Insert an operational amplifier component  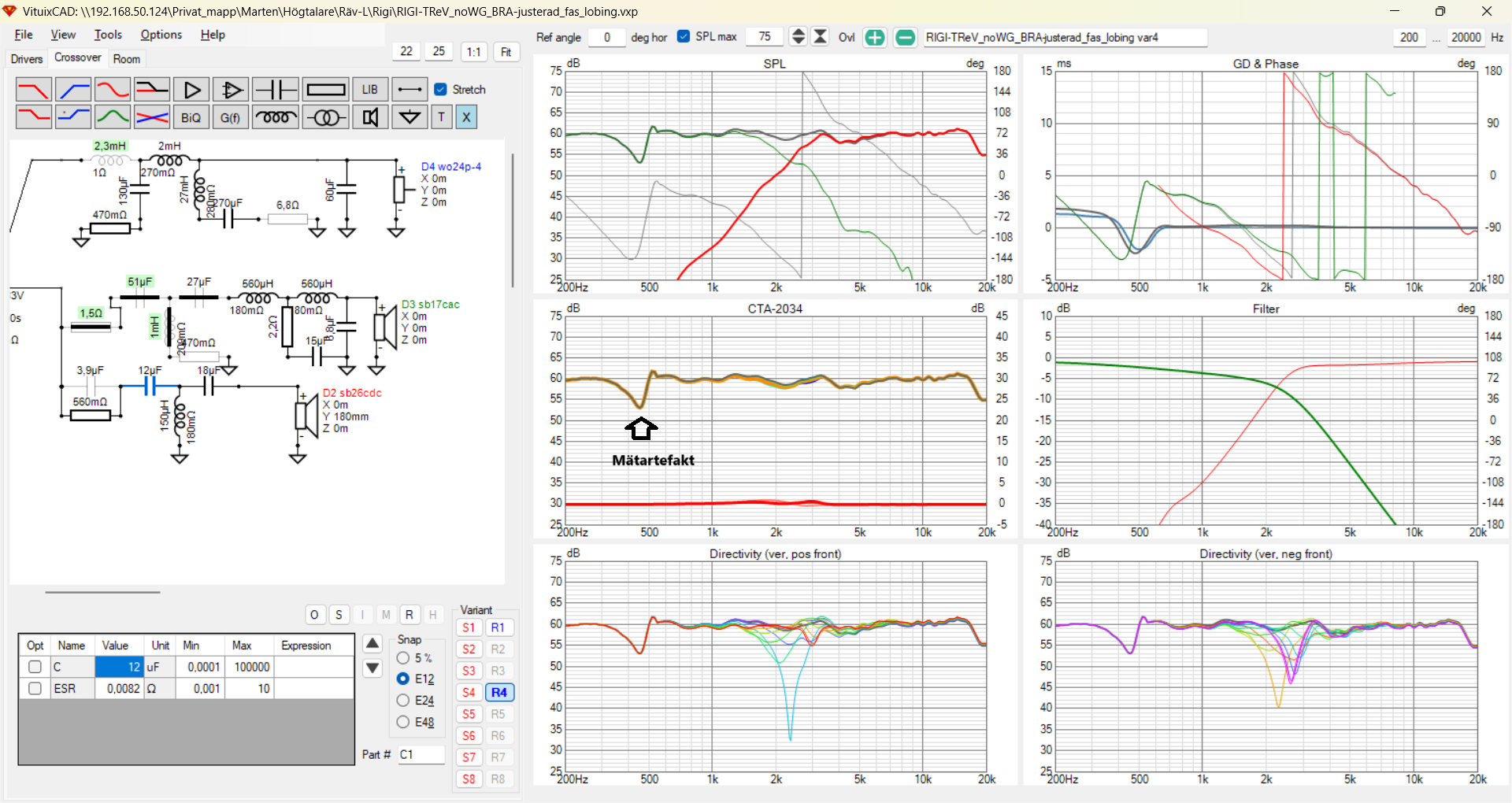pyautogui.click(x=231, y=90)
